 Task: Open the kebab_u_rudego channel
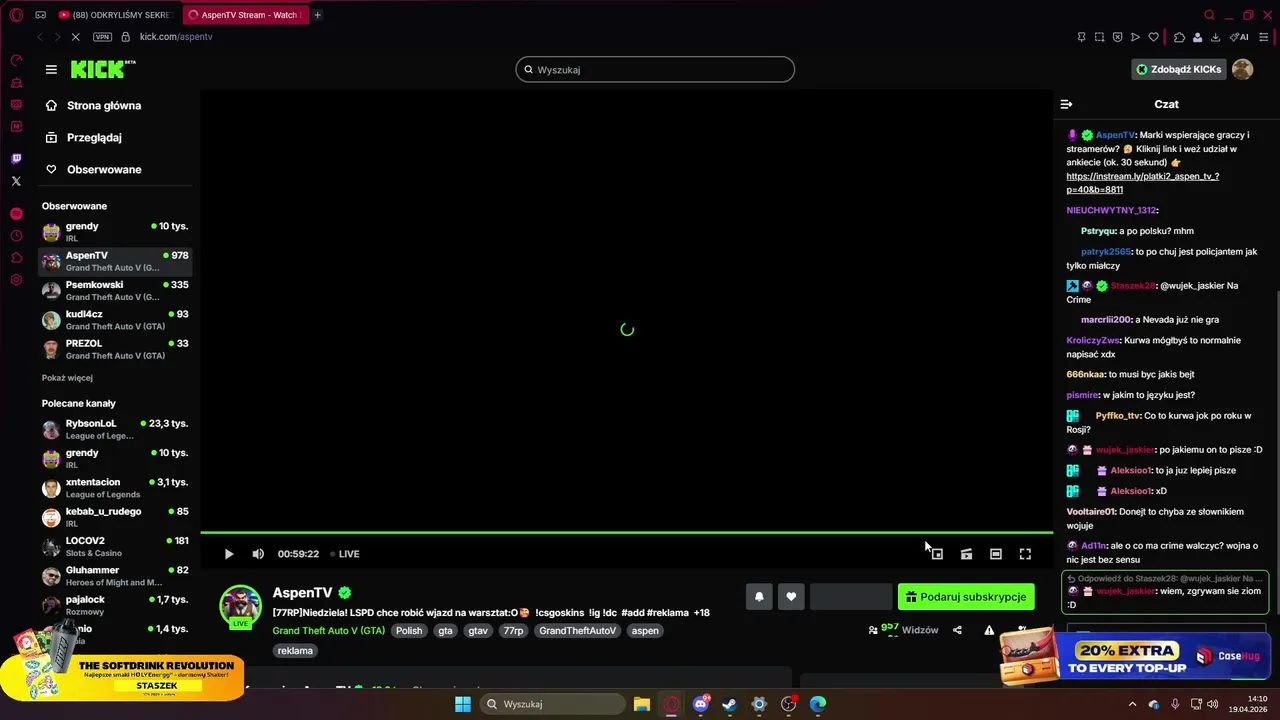pyautogui.click(x=115, y=517)
